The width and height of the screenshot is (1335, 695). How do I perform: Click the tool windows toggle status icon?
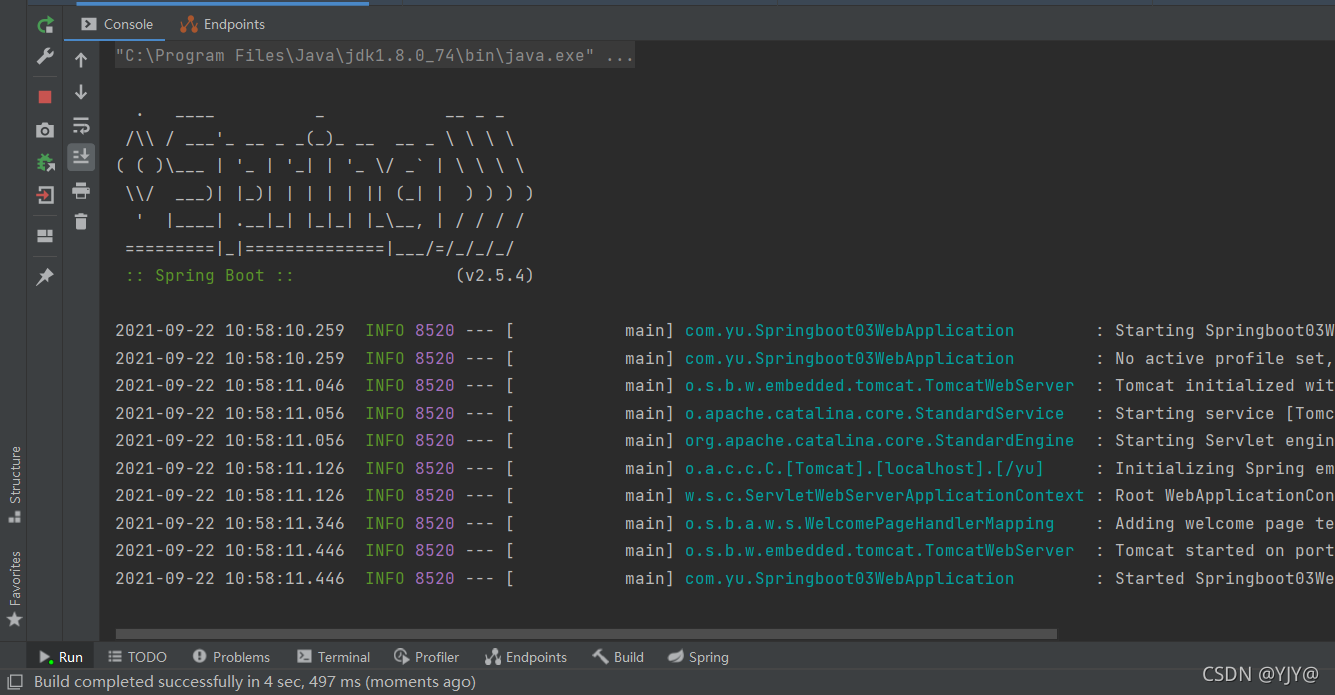click(x=14, y=682)
